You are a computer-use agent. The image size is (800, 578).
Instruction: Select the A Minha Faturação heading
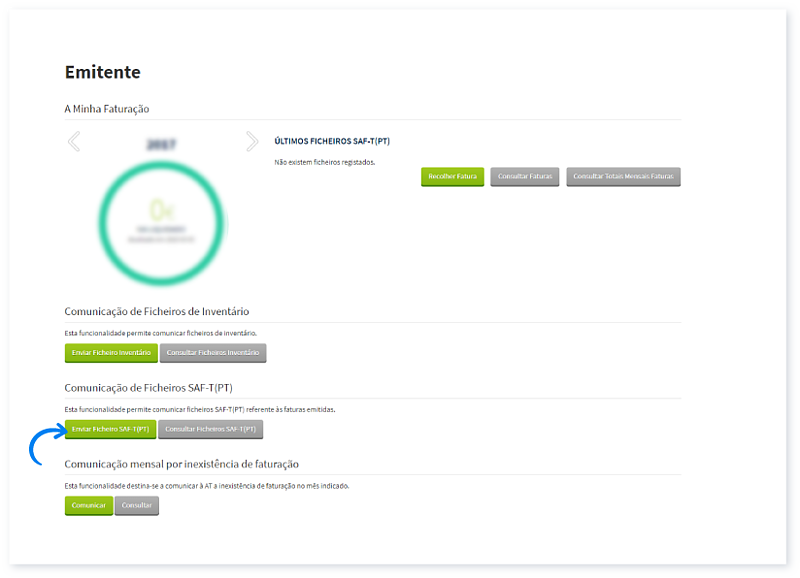click(106, 108)
